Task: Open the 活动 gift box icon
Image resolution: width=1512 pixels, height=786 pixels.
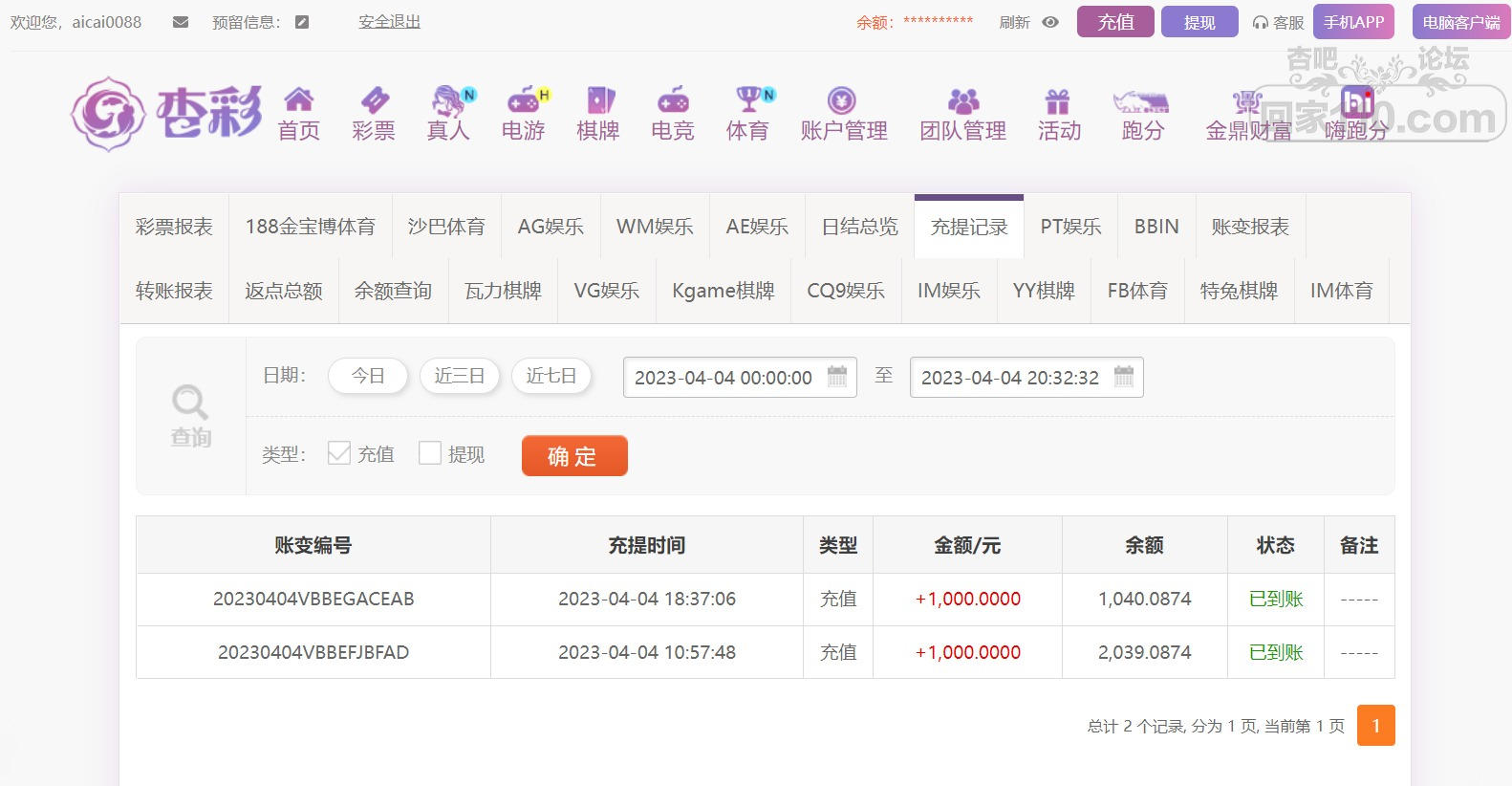Action: pyautogui.click(x=1057, y=99)
